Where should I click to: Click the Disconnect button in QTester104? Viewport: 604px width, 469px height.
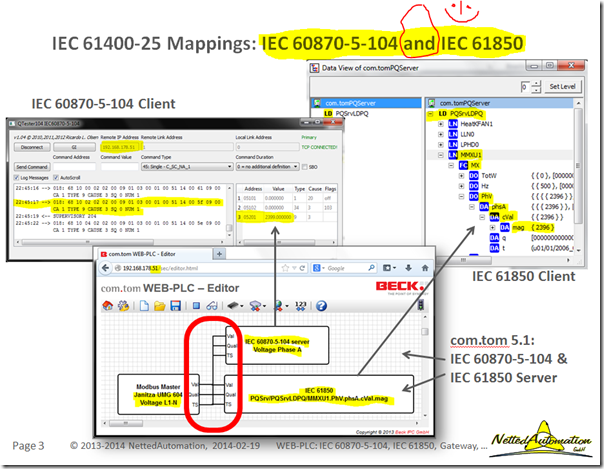tap(32, 147)
